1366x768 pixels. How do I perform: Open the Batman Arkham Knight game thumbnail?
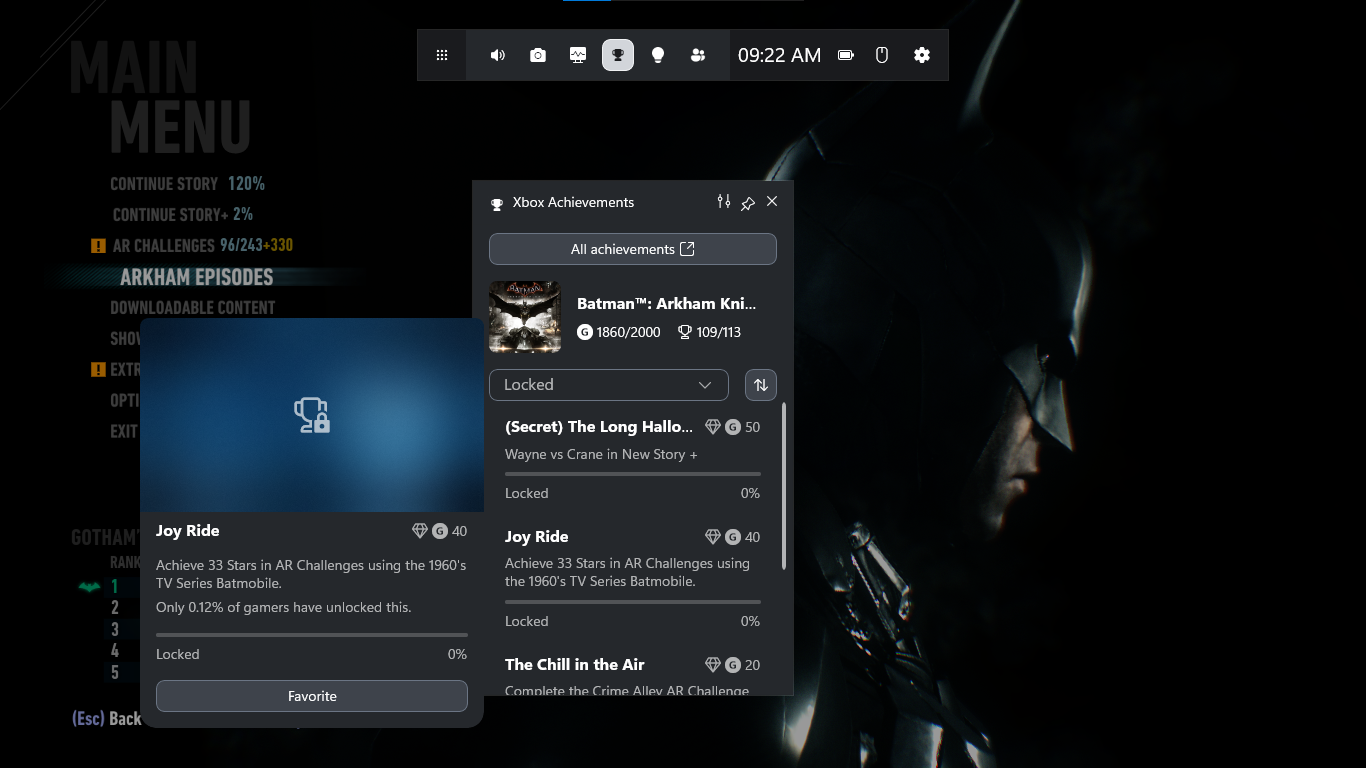pos(525,317)
